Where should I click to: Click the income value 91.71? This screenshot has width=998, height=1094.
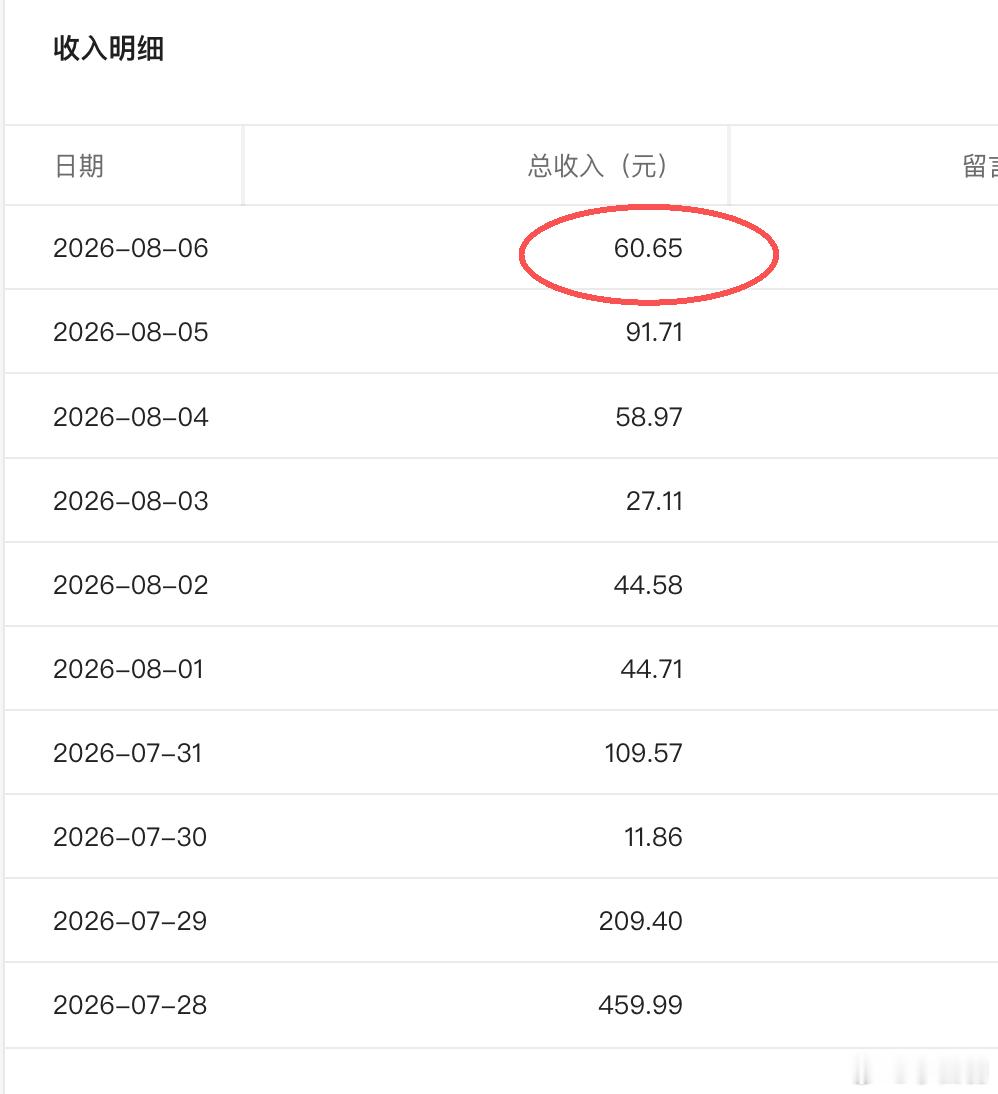click(x=654, y=332)
